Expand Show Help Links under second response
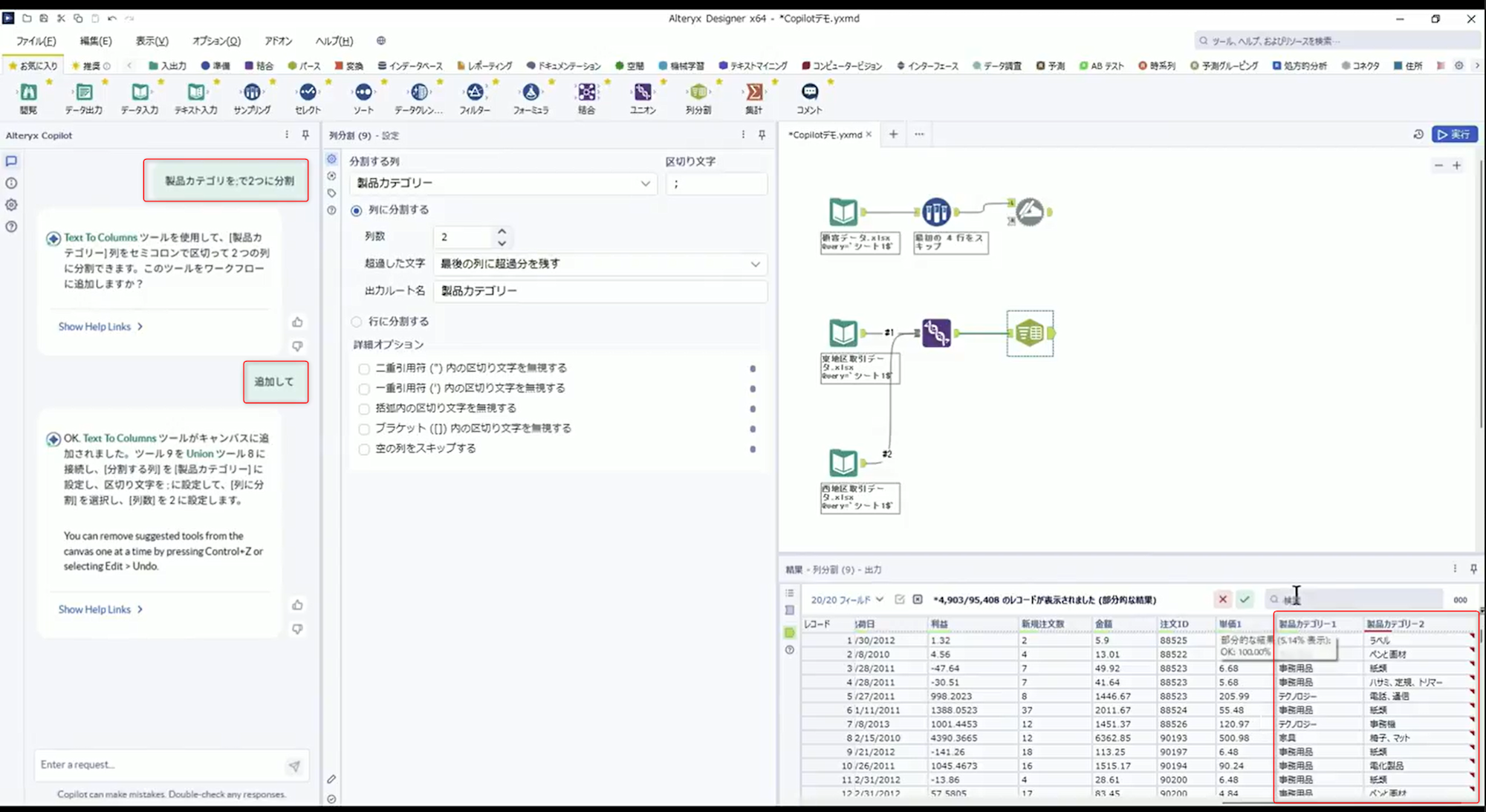Viewport: 1486px width, 812px height. point(100,609)
